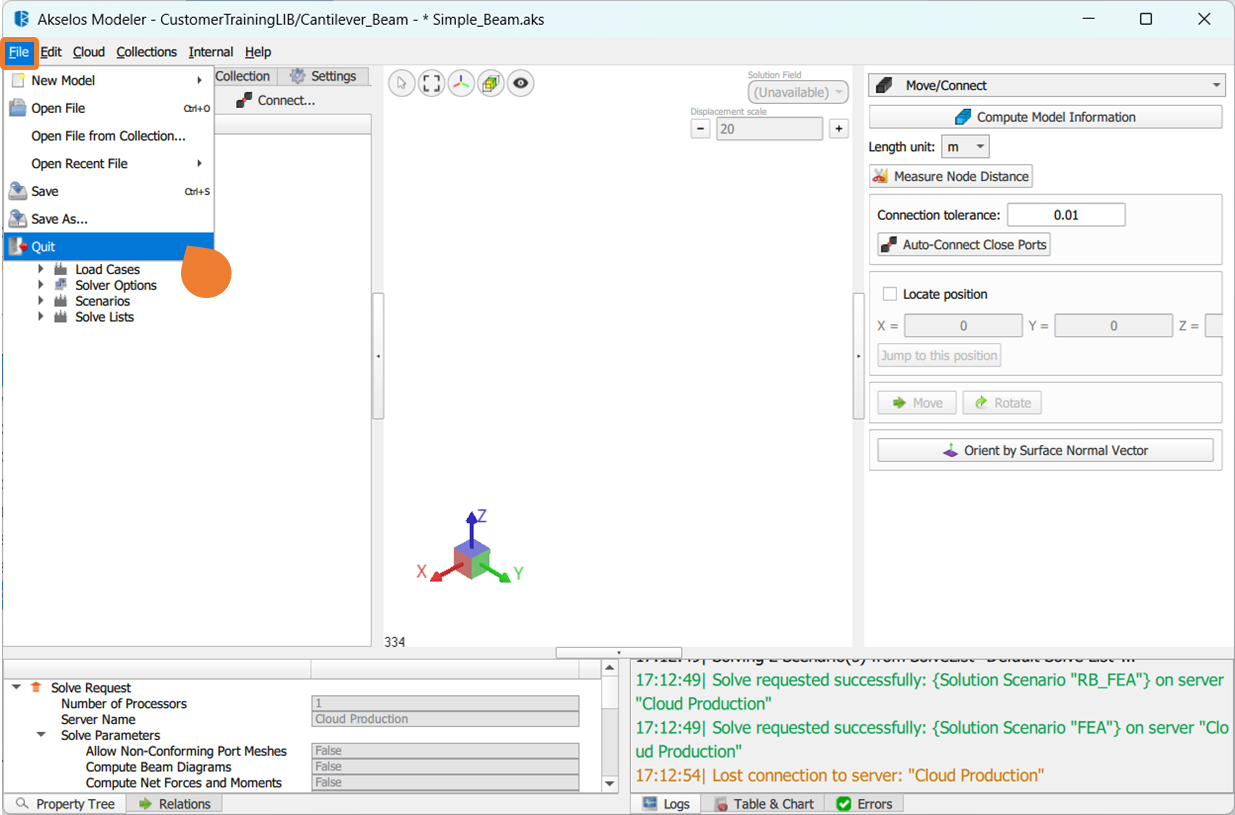1235x815 pixels.
Task: Click the Auto-Connect Close Ports icon
Action: pos(888,244)
